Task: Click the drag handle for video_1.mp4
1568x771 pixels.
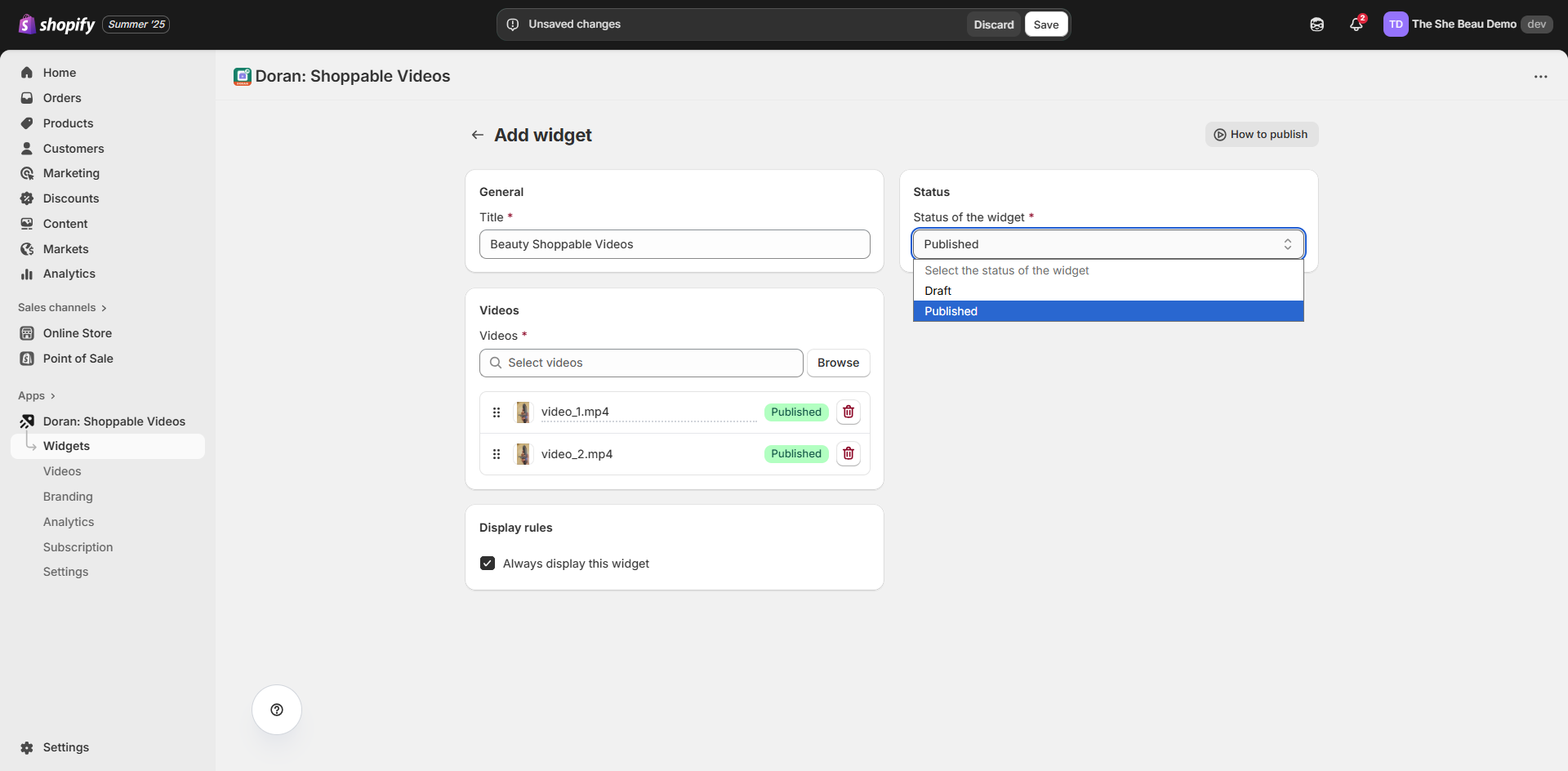Action: 497,412
